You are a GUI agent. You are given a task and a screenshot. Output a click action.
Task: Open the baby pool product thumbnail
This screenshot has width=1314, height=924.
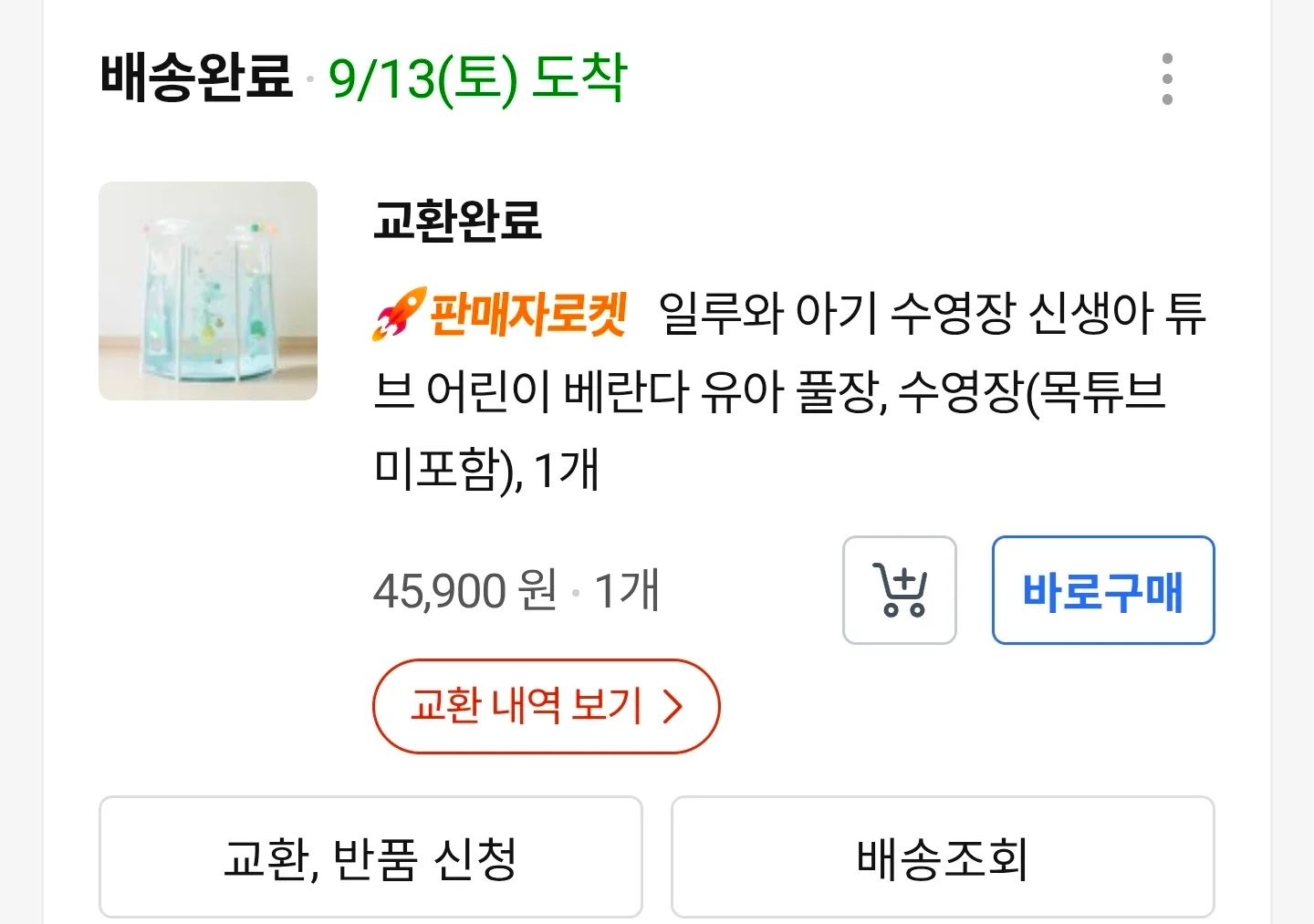tap(208, 291)
